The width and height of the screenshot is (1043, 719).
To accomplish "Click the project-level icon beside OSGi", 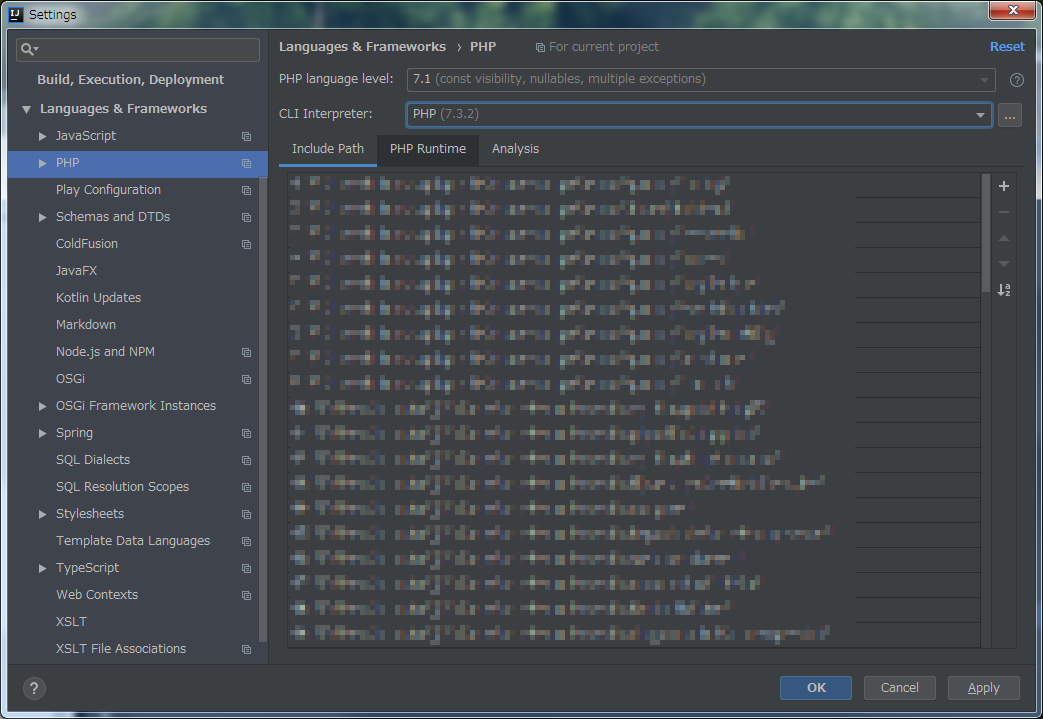I will [x=246, y=379].
